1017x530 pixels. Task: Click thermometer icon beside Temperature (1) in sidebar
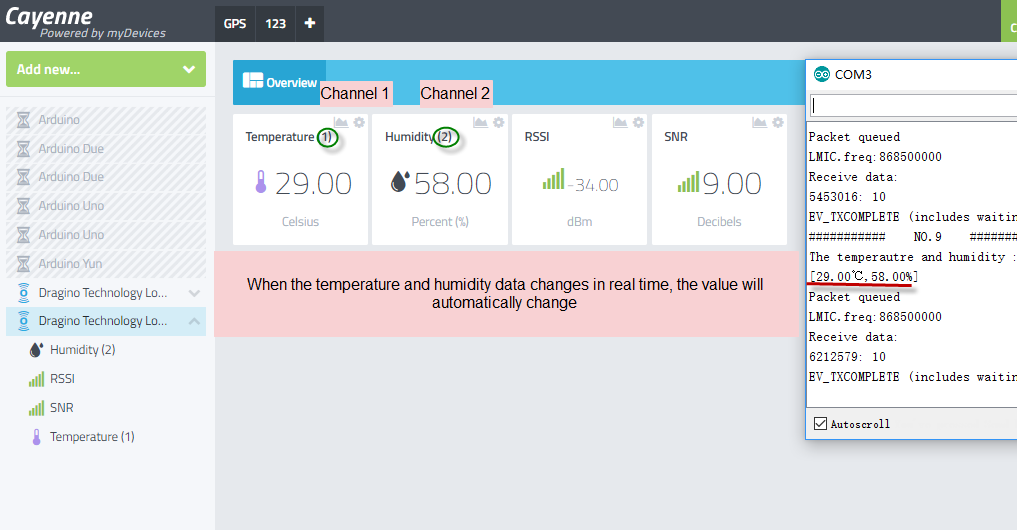(36, 437)
